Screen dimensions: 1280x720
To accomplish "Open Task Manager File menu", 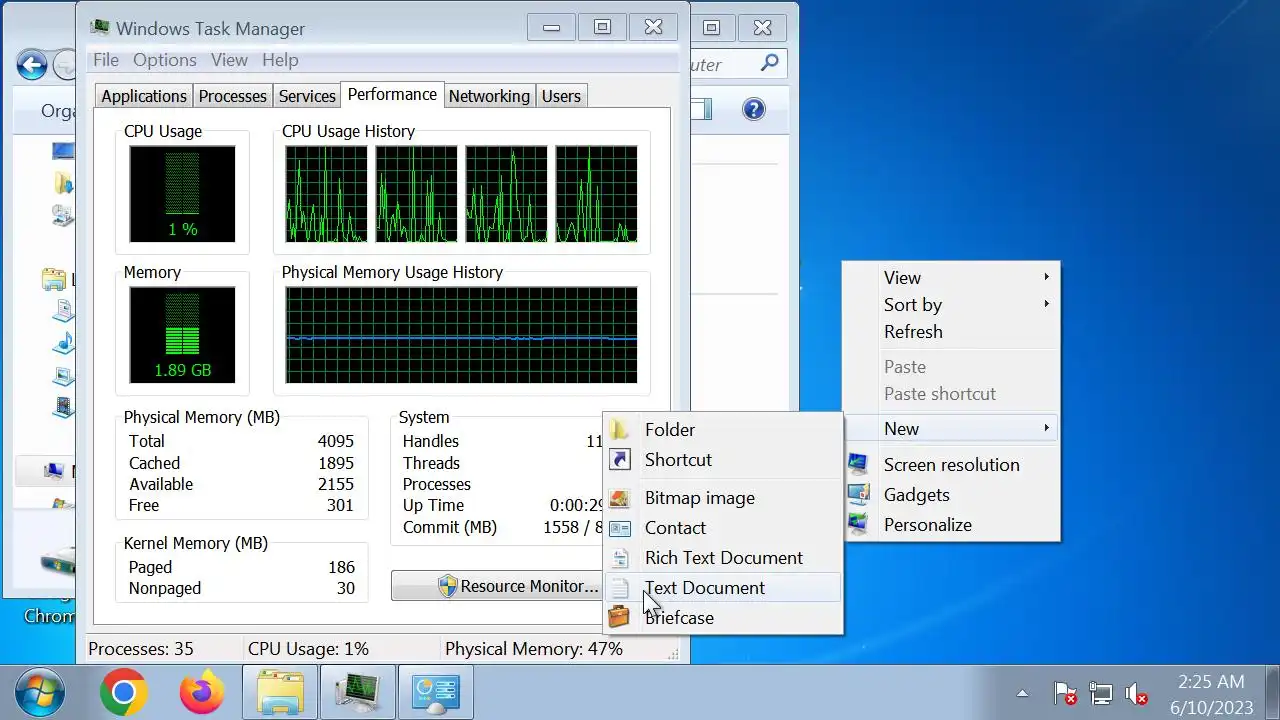I will point(106,60).
